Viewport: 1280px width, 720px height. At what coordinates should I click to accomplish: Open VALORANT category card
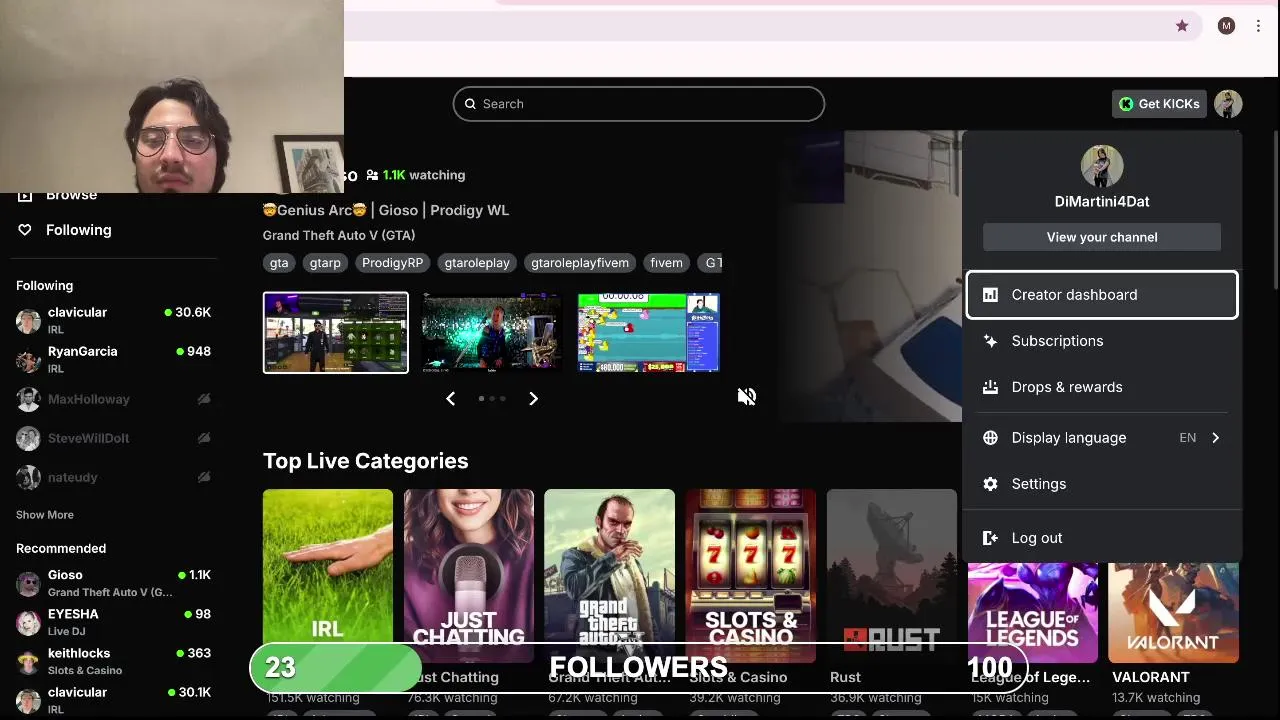pyautogui.click(x=1174, y=612)
